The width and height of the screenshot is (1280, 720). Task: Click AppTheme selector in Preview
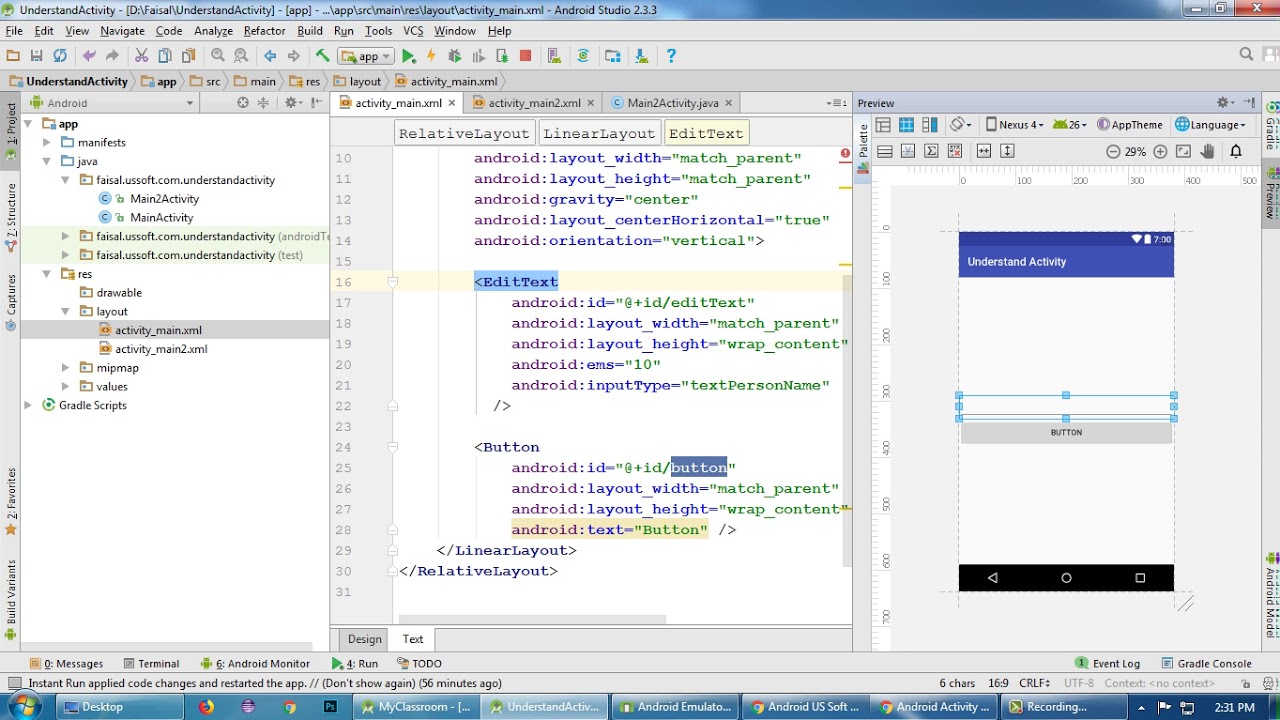[1130, 125]
